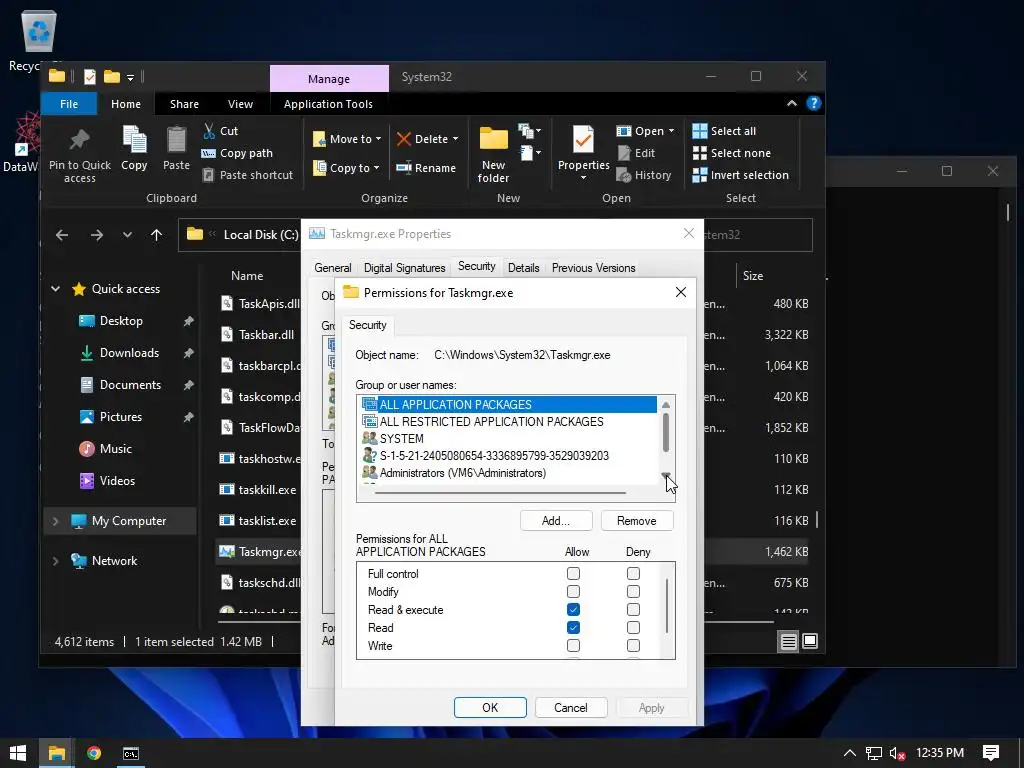Click Command Prompt icon on taskbar
This screenshot has width=1024, height=768.
pos(131,753)
